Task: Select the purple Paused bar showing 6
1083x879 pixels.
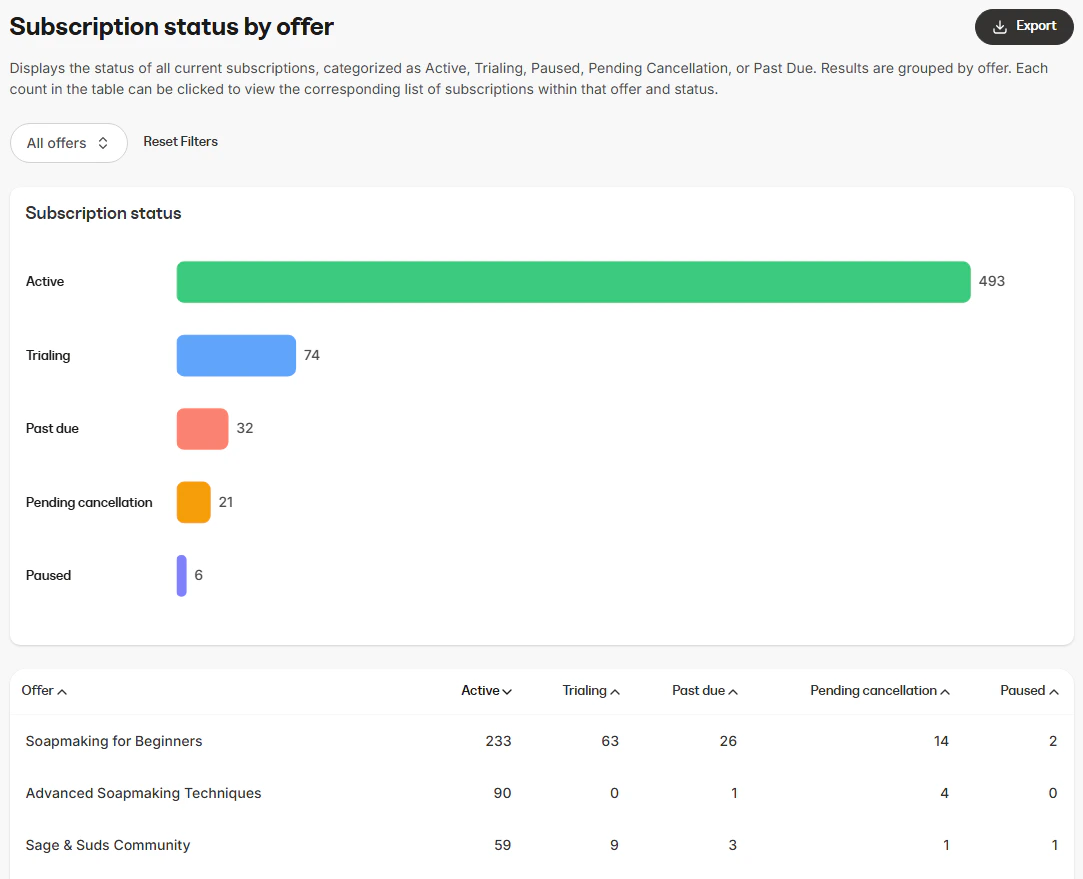Action: point(181,575)
